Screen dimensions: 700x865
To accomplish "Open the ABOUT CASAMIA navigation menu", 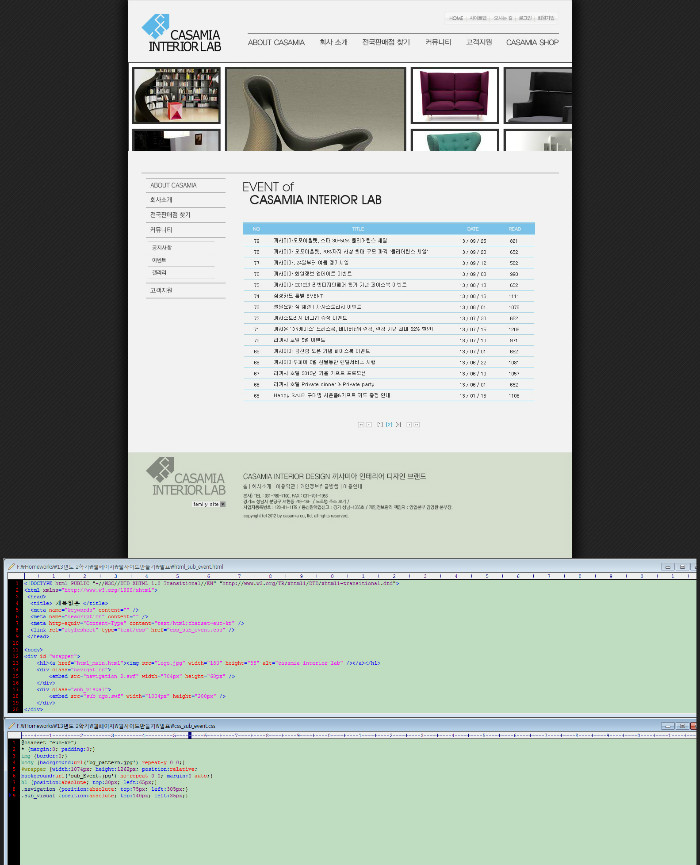I will click(276, 43).
